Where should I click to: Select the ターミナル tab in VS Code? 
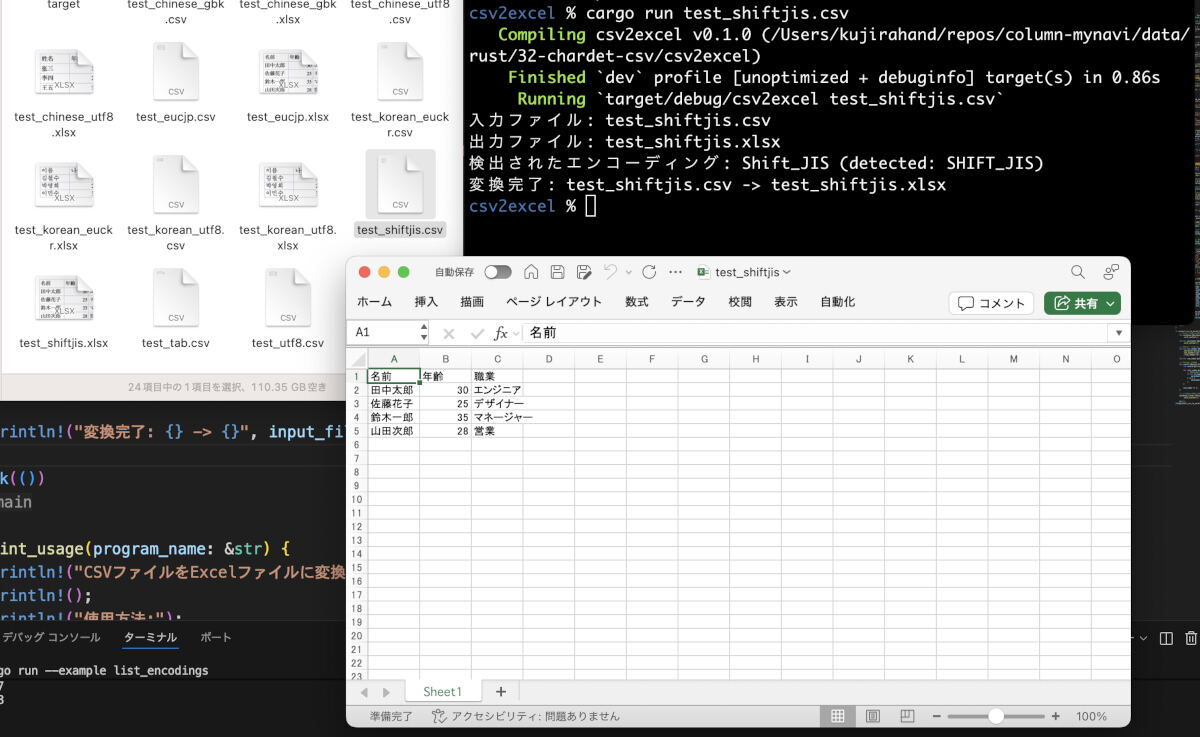[150, 637]
